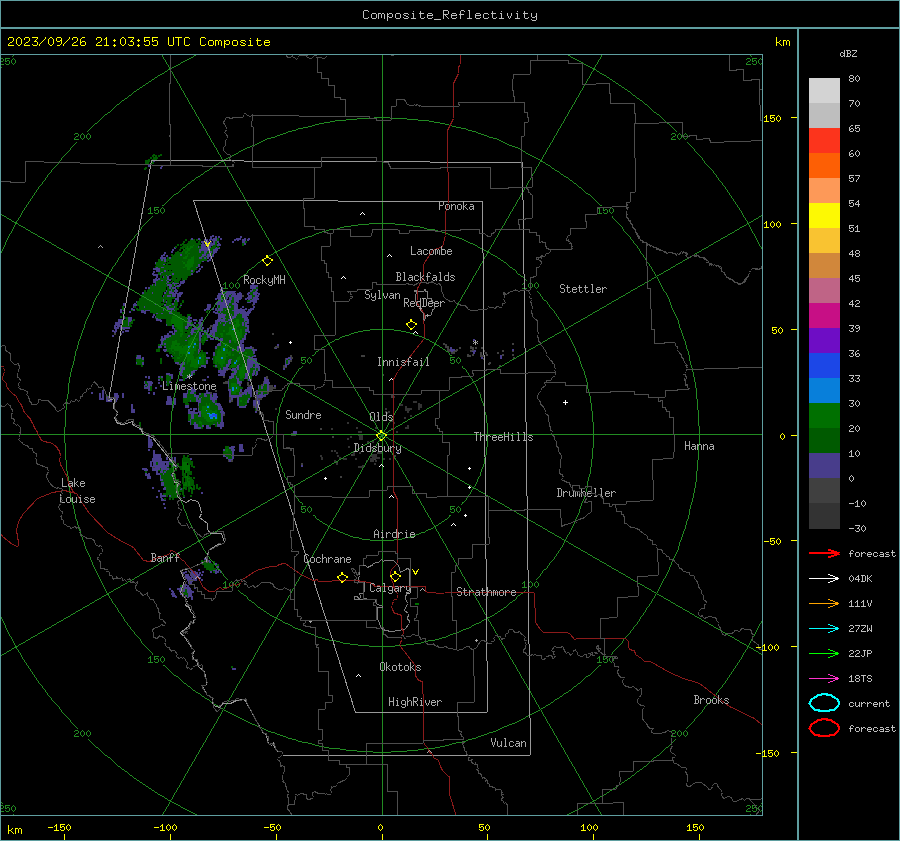Click the Airdrie label
The image size is (900, 841).
coord(394,534)
